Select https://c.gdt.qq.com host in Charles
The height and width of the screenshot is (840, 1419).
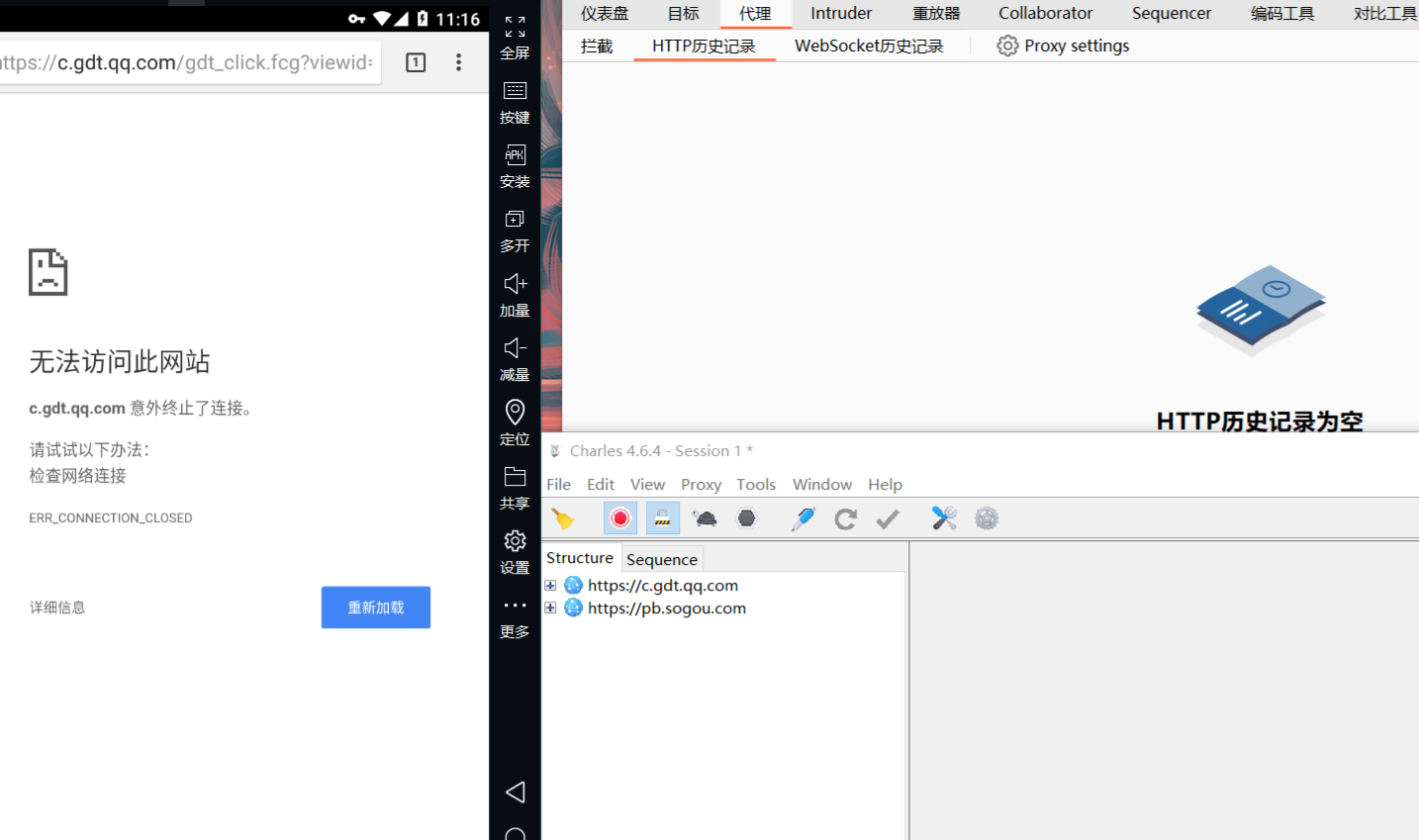pos(663,586)
